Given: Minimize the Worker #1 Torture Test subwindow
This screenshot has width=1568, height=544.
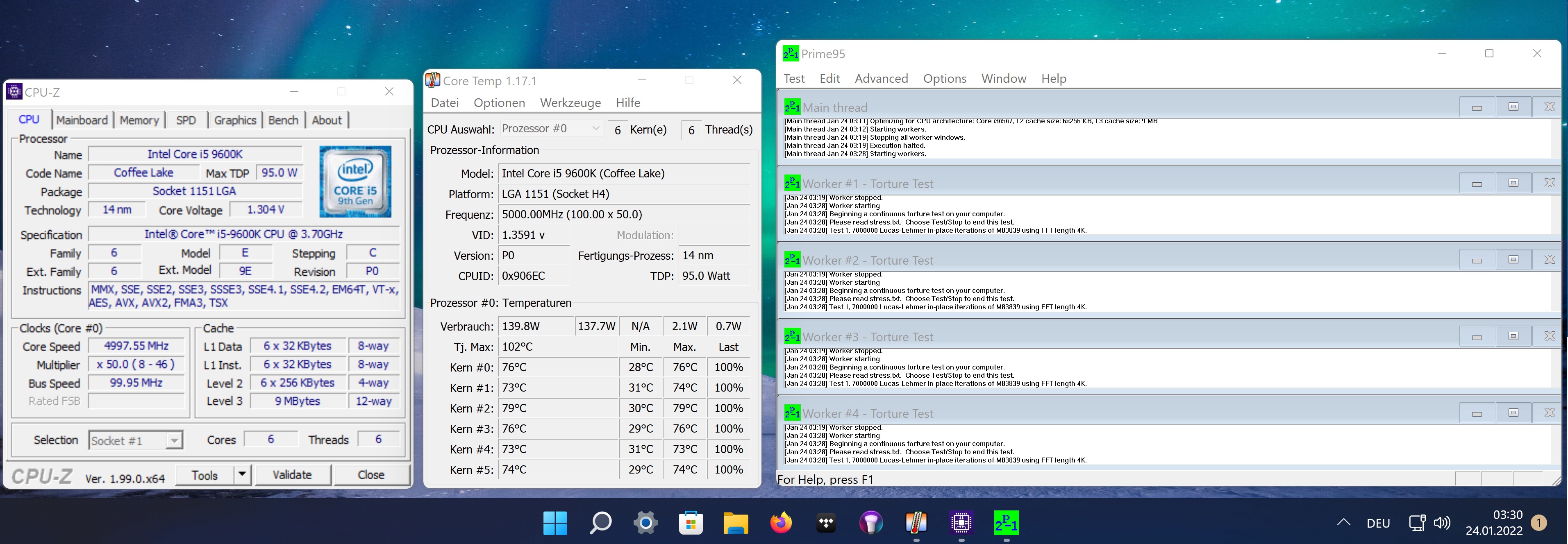Looking at the screenshot, I should (1477, 184).
